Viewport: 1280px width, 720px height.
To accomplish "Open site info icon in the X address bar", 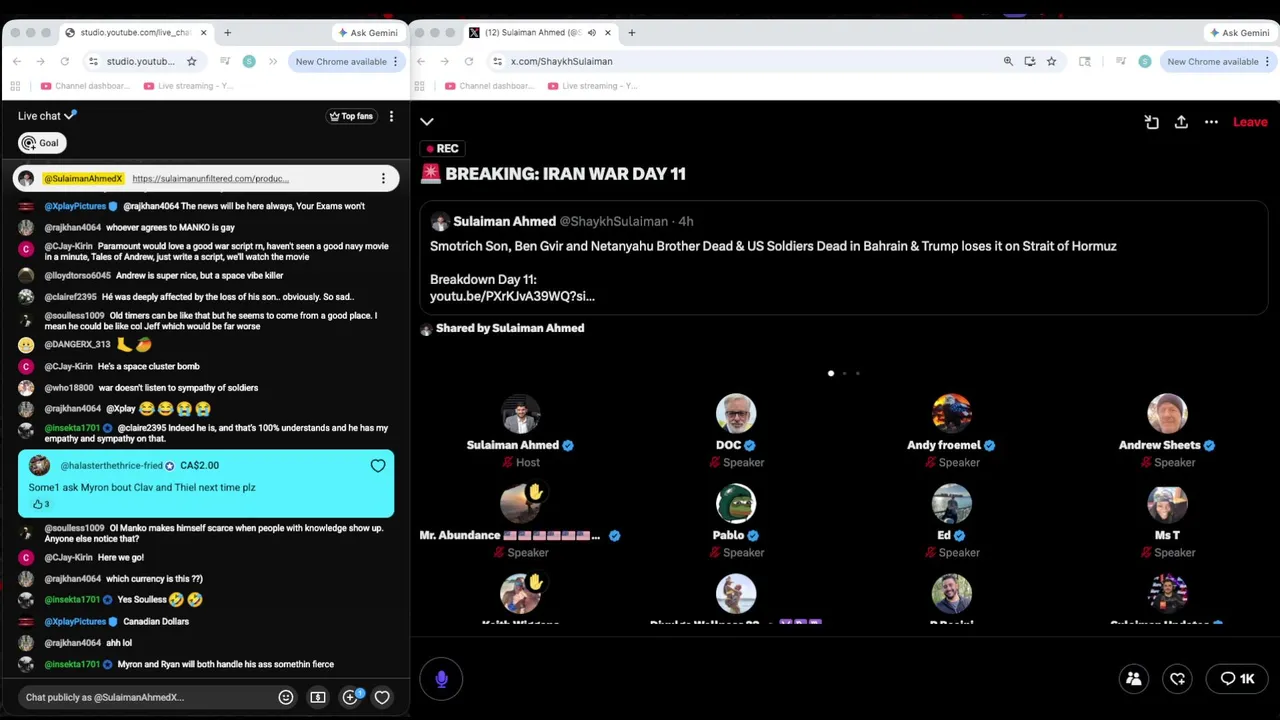I will (497, 61).
